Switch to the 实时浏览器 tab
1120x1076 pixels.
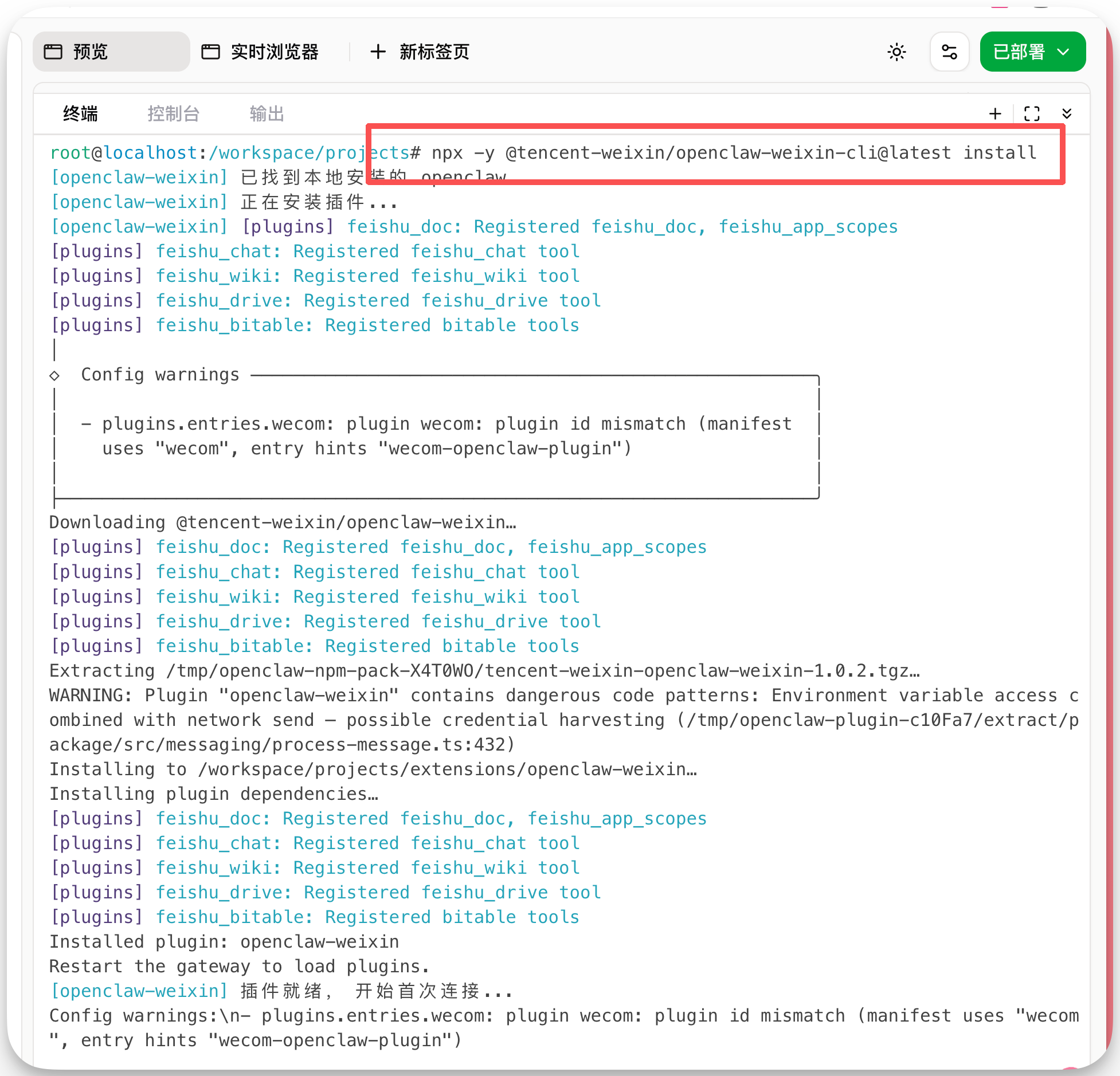(x=260, y=52)
